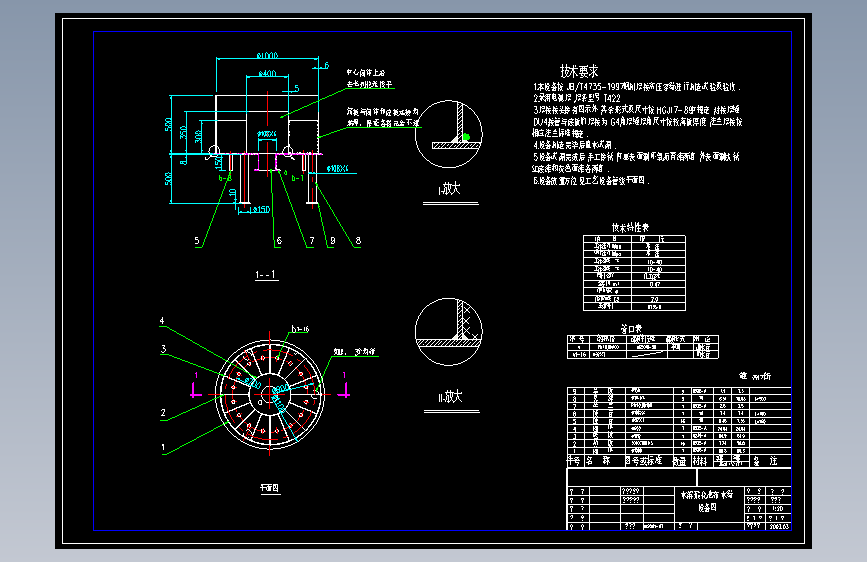Select the II-放大 detail label

(450, 397)
